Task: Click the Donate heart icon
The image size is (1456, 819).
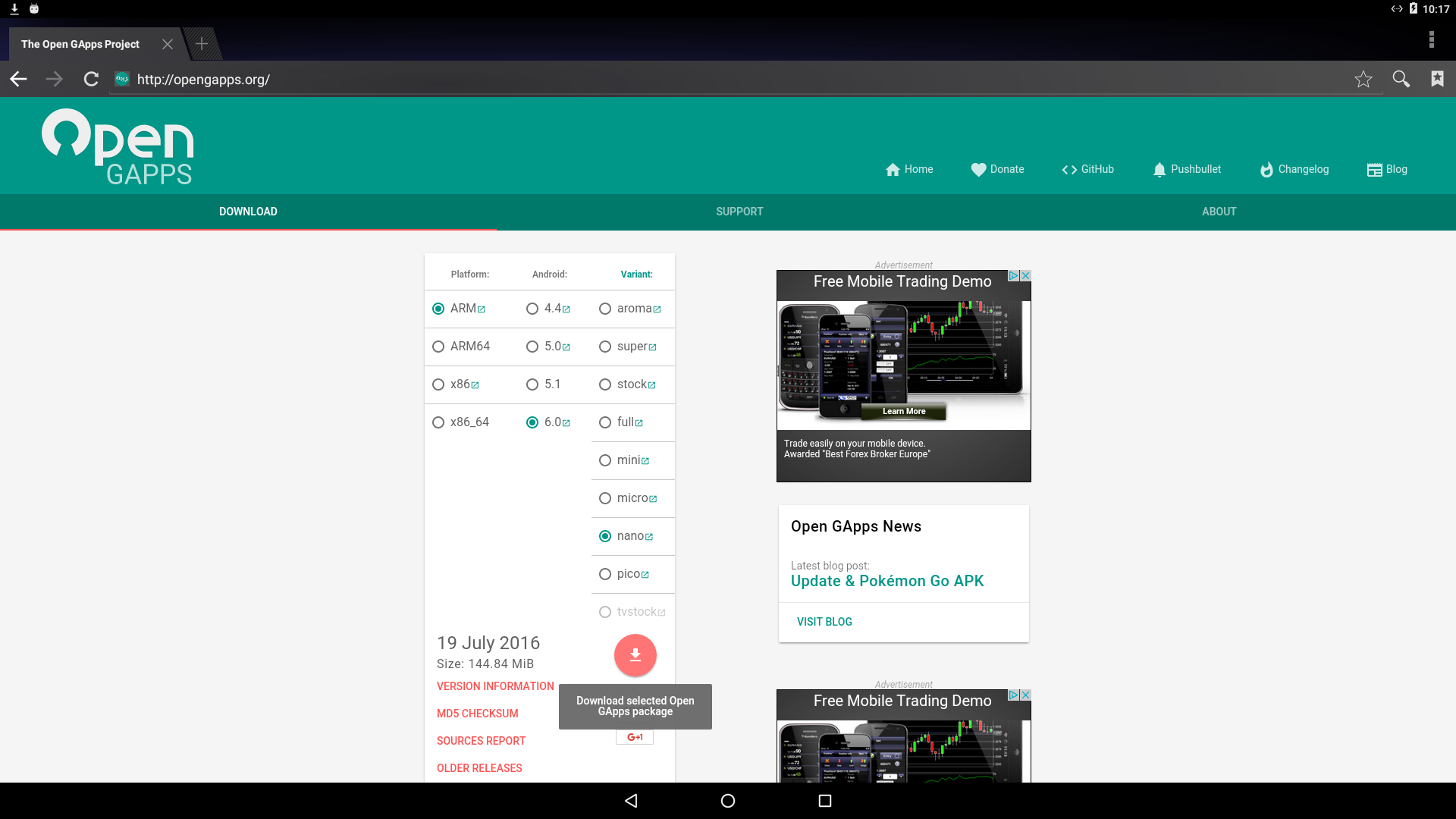Action: [977, 169]
